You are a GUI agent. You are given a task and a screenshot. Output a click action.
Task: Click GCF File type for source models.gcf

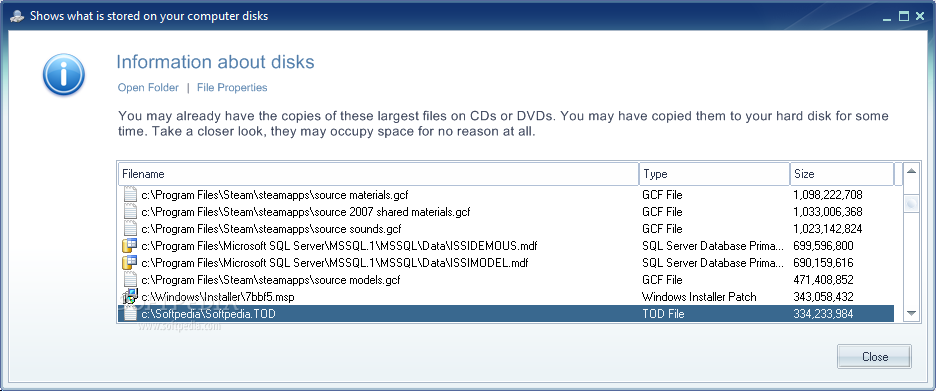click(662, 279)
